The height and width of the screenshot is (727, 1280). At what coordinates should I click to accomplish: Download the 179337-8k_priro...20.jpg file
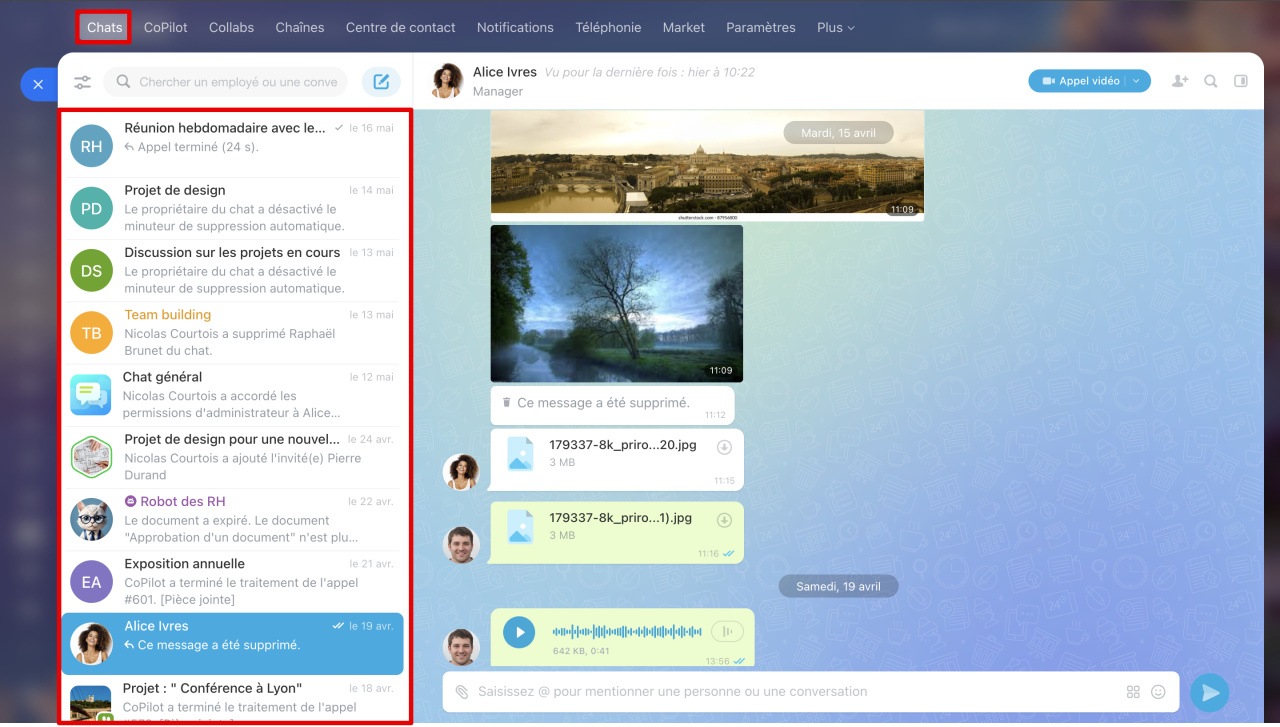point(725,447)
